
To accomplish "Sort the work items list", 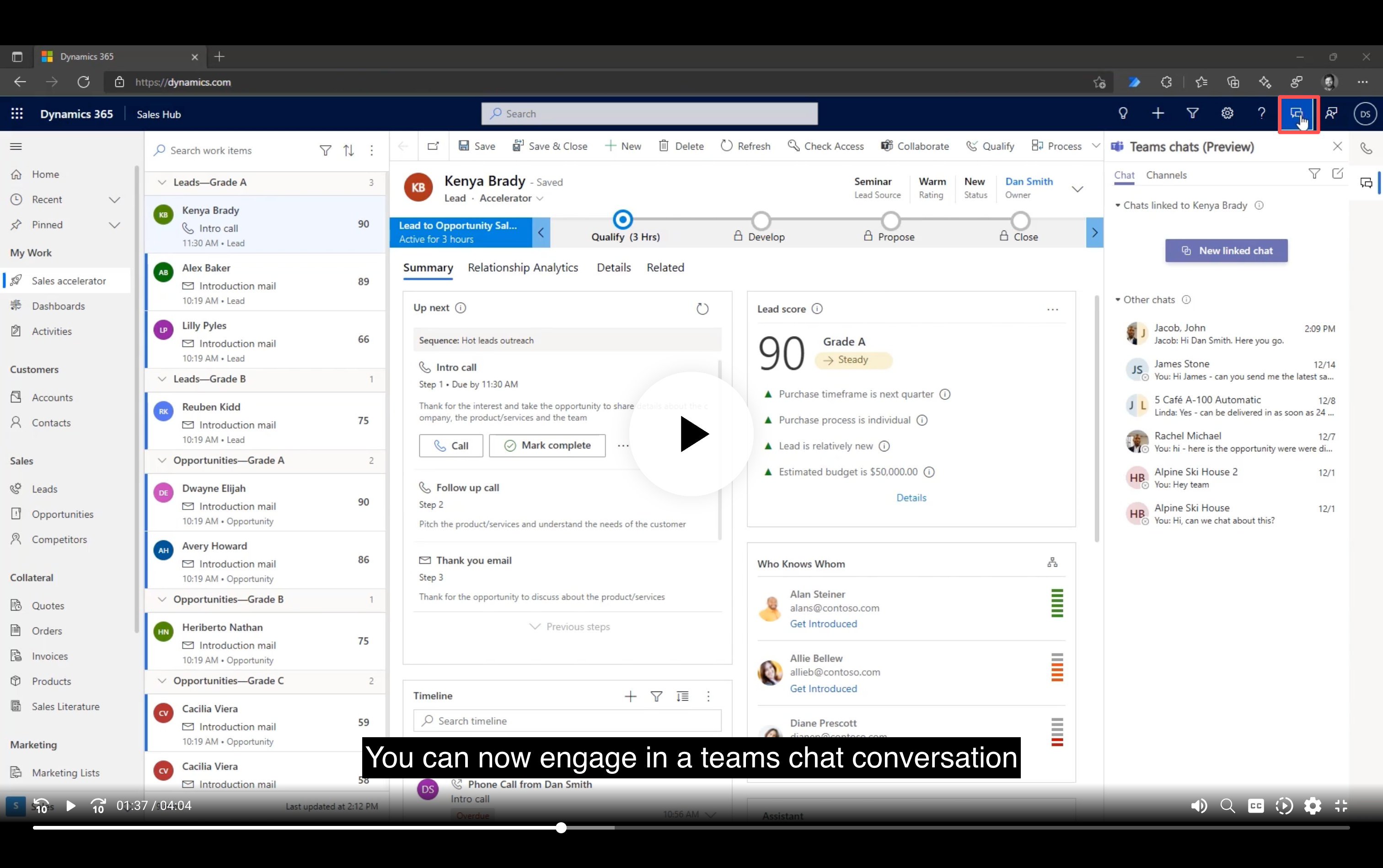I will [348, 150].
